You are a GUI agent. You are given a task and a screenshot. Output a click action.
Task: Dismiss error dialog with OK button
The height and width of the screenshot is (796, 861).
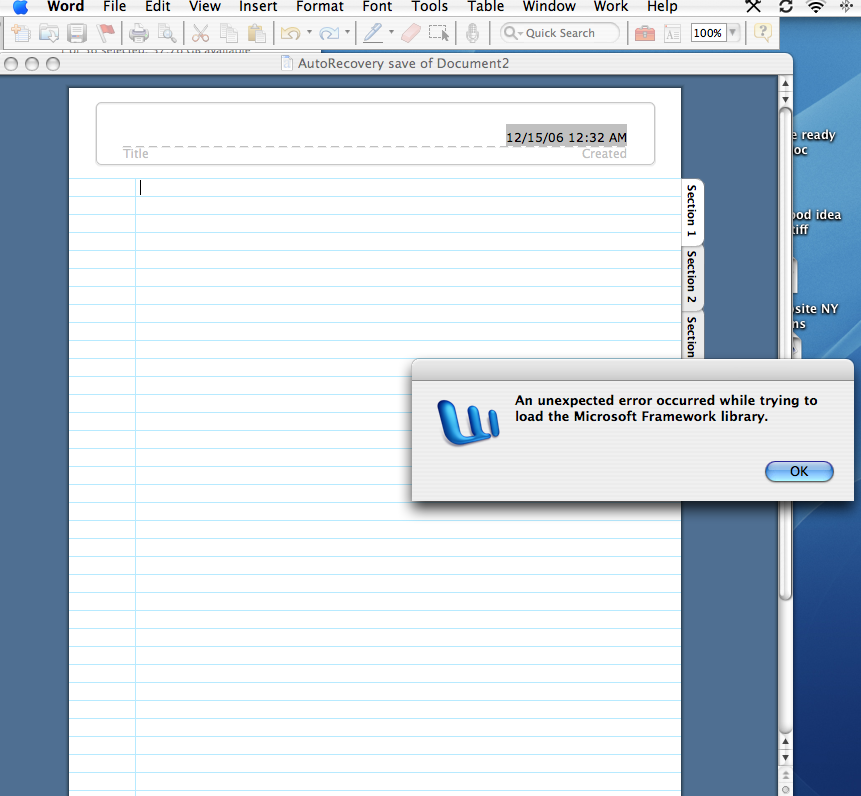coord(799,472)
